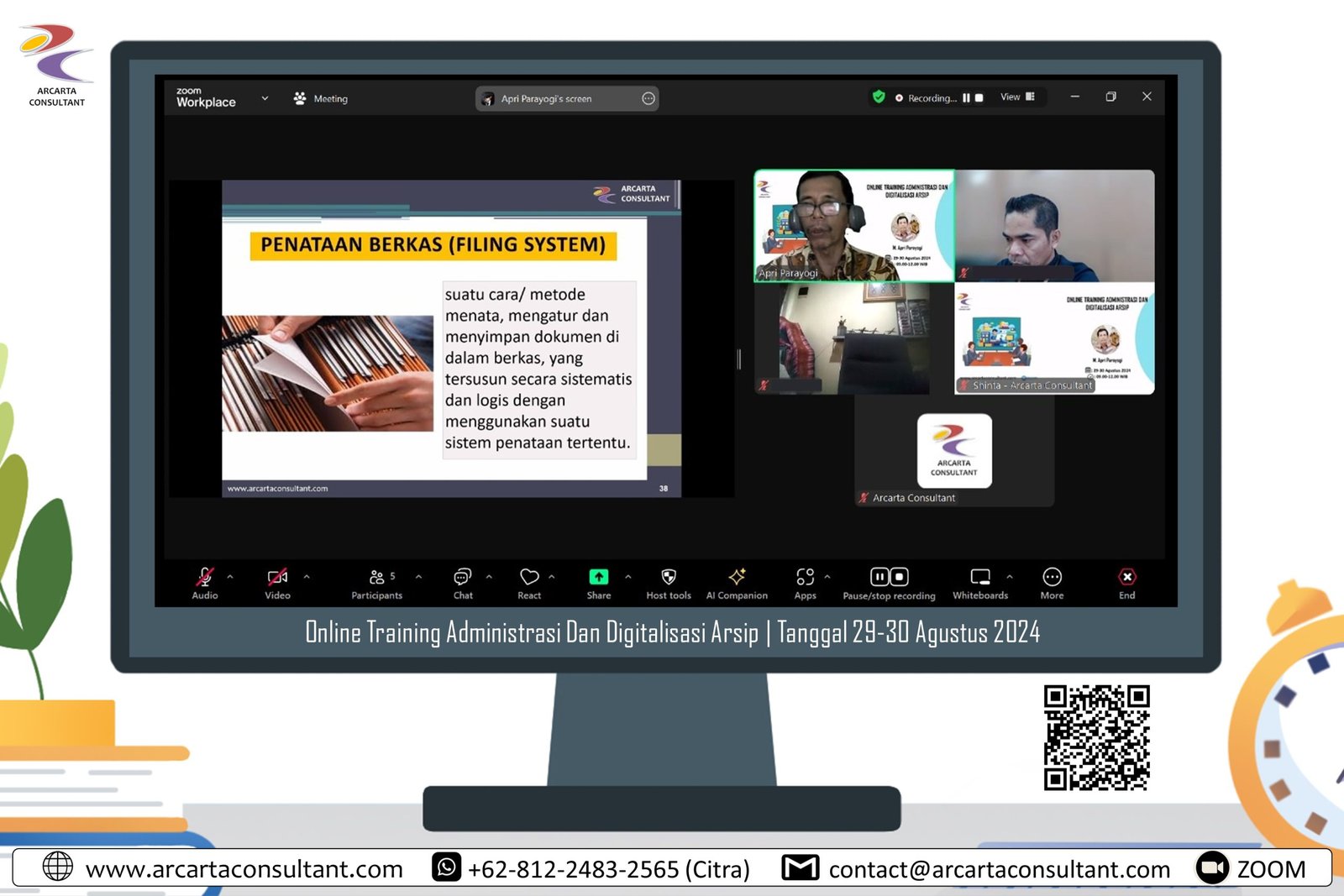
Task: Open Apri Parayogi's screen options
Action: click(648, 99)
